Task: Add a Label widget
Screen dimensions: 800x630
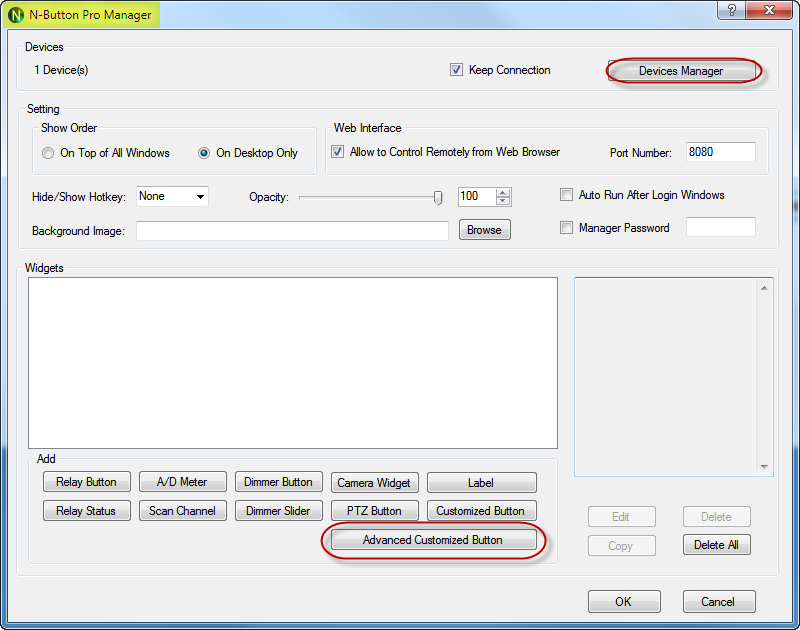Action: click(482, 483)
